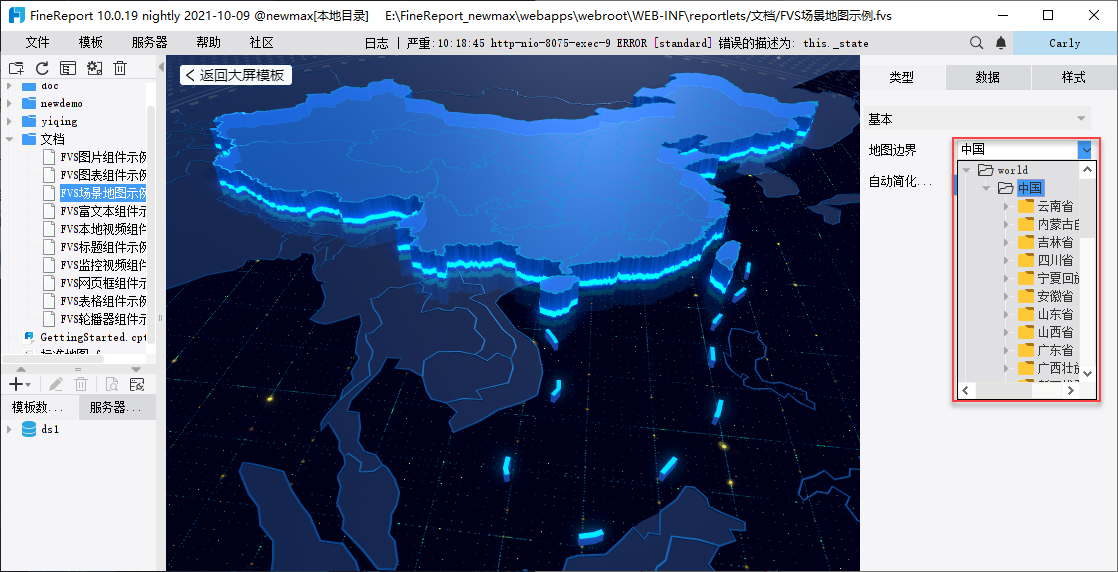This screenshot has height=572, width=1118.
Task: Click the FineReport app logo in title bar
Action: [x=17, y=15]
